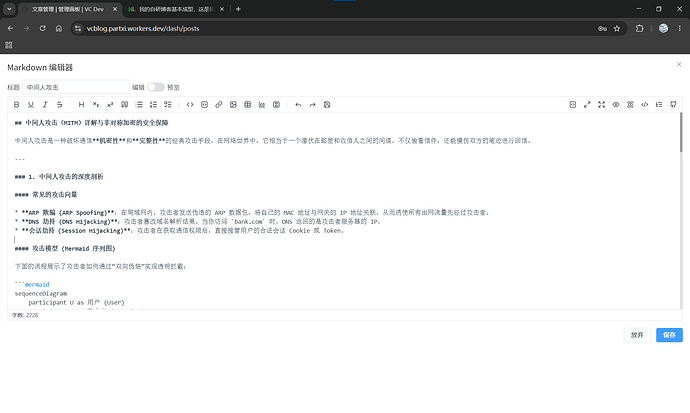690x413 pixels.
Task: Open the Mermaid chart dropdown
Action: point(262,105)
